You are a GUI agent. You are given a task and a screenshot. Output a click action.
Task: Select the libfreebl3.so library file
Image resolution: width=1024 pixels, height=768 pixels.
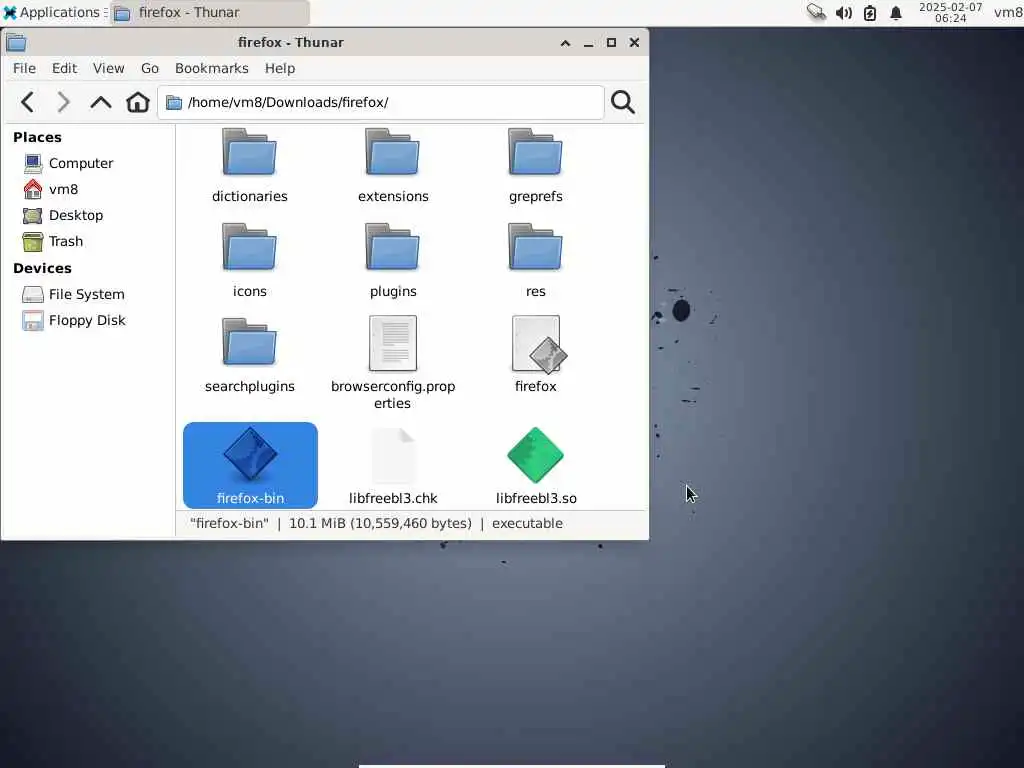(536, 466)
